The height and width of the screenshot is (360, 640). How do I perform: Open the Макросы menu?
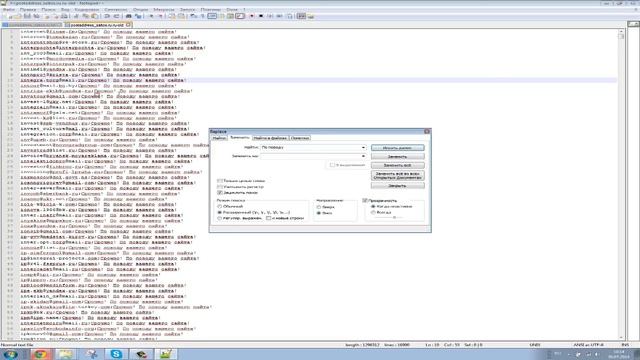(x=164, y=9)
